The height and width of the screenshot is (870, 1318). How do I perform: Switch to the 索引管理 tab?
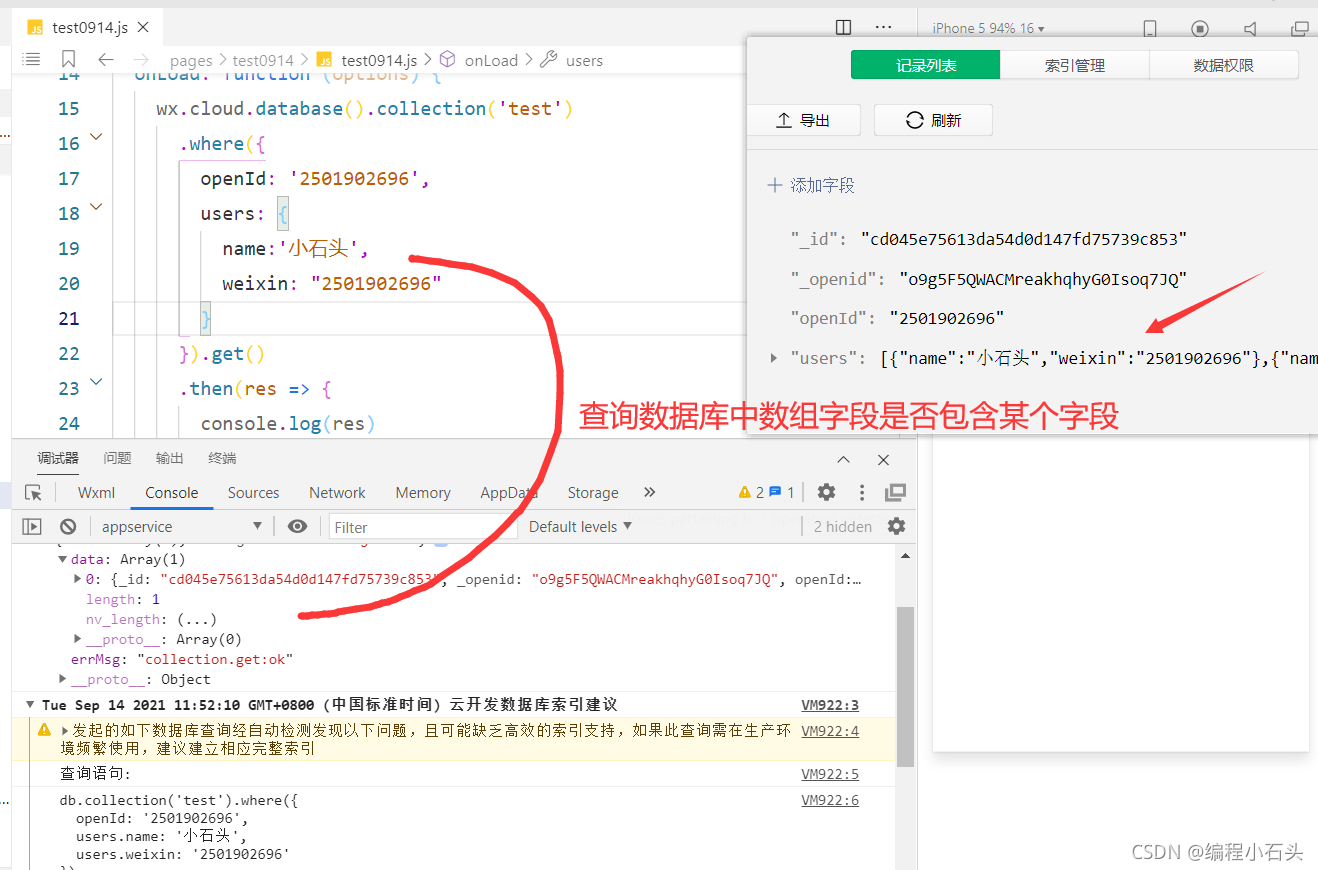click(1075, 64)
